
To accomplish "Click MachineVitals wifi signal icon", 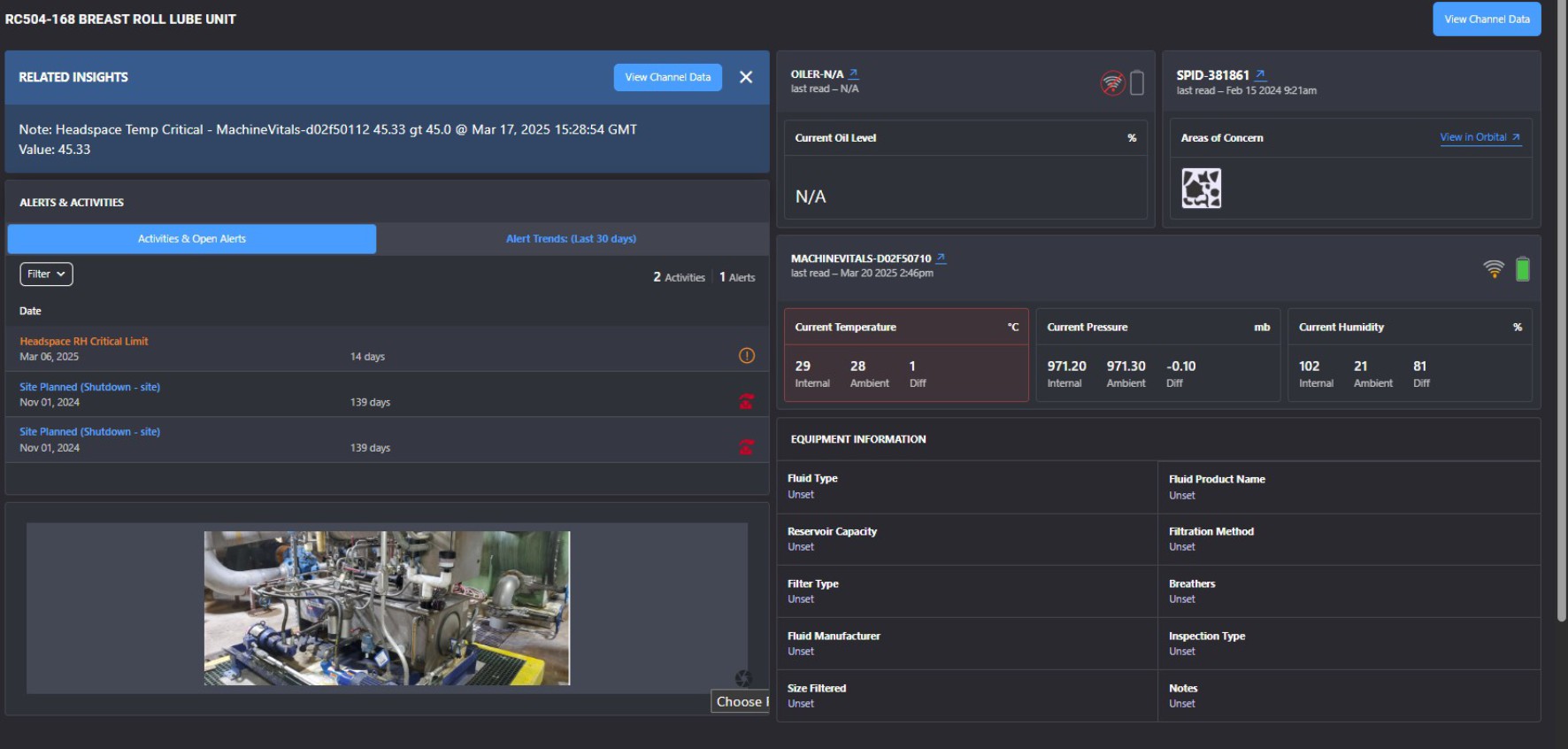I will click(x=1494, y=269).
